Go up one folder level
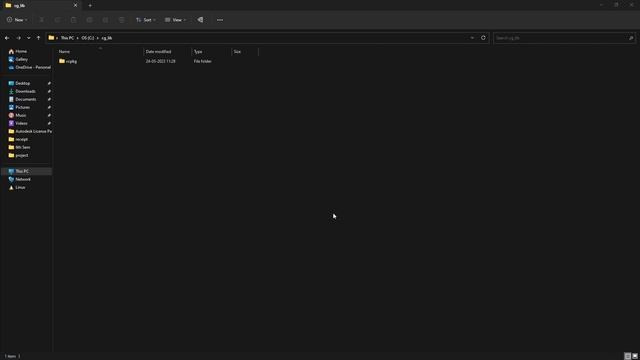640x360 pixels. click(38, 38)
